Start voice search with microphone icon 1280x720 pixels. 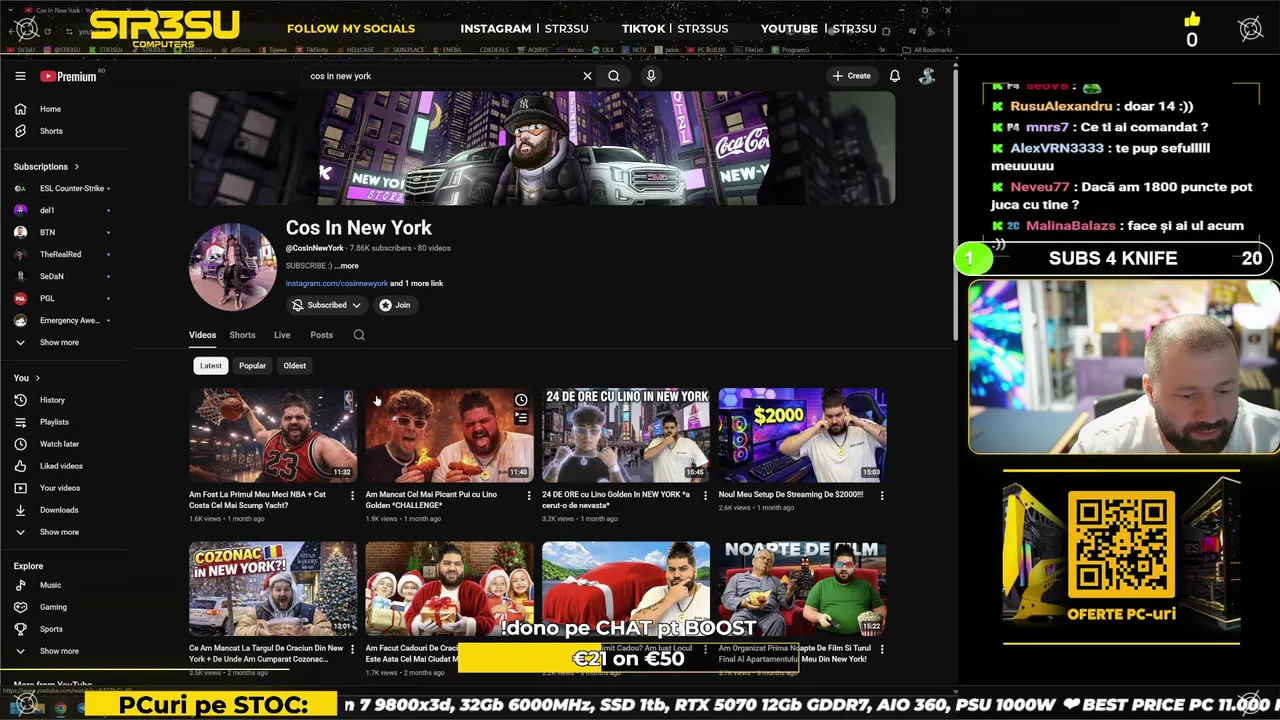[651, 76]
